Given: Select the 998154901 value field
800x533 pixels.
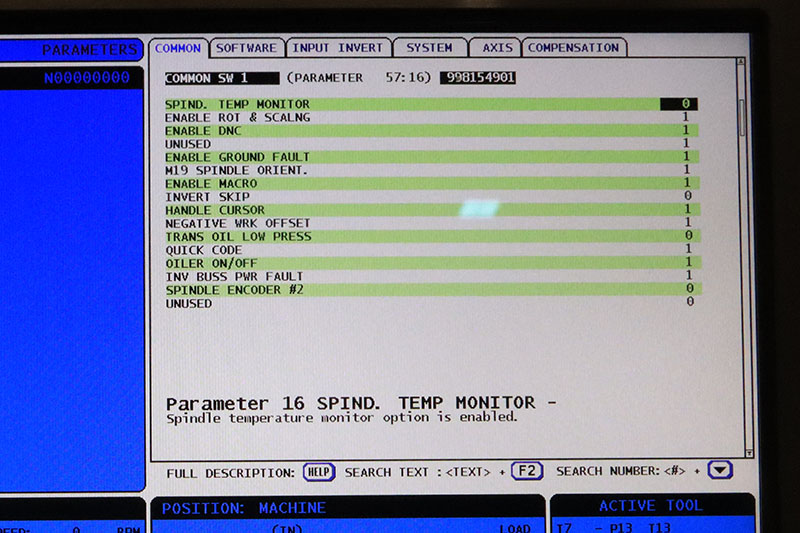Looking at the screenshot, I should click(478, 78).
